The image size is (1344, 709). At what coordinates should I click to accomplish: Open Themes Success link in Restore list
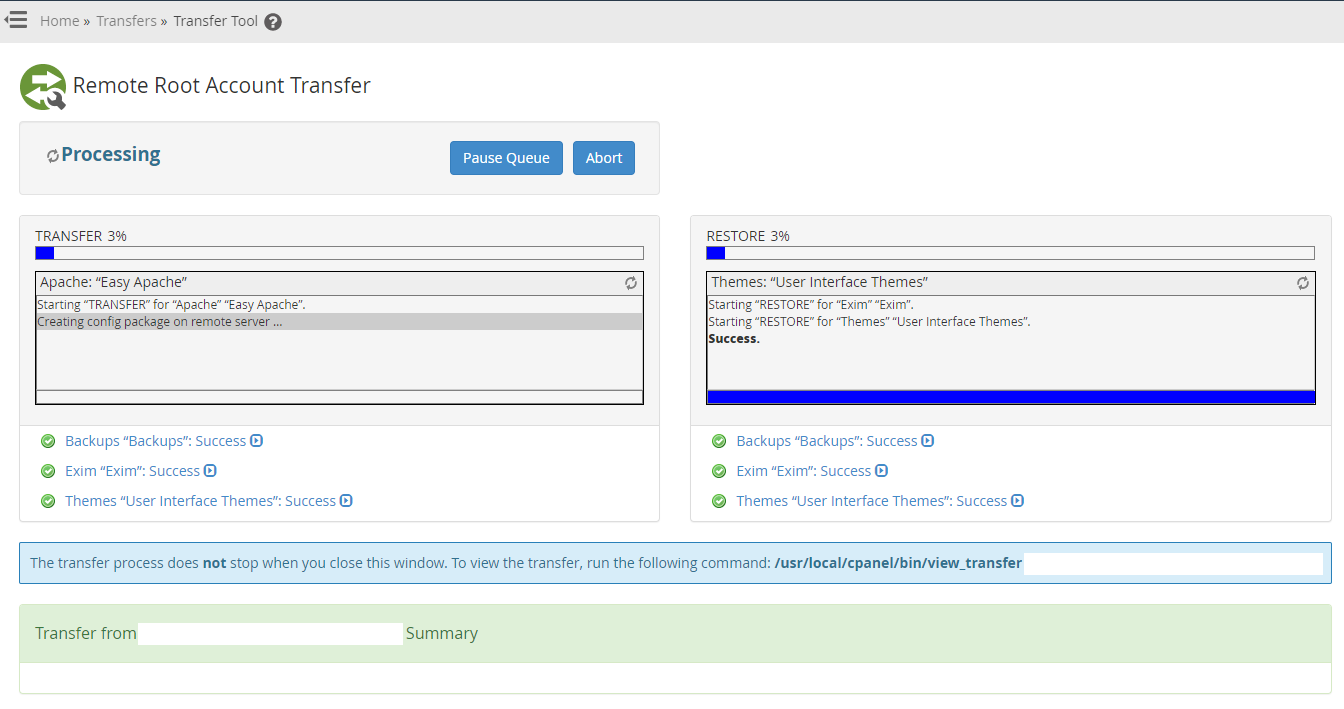coord(871,501)
